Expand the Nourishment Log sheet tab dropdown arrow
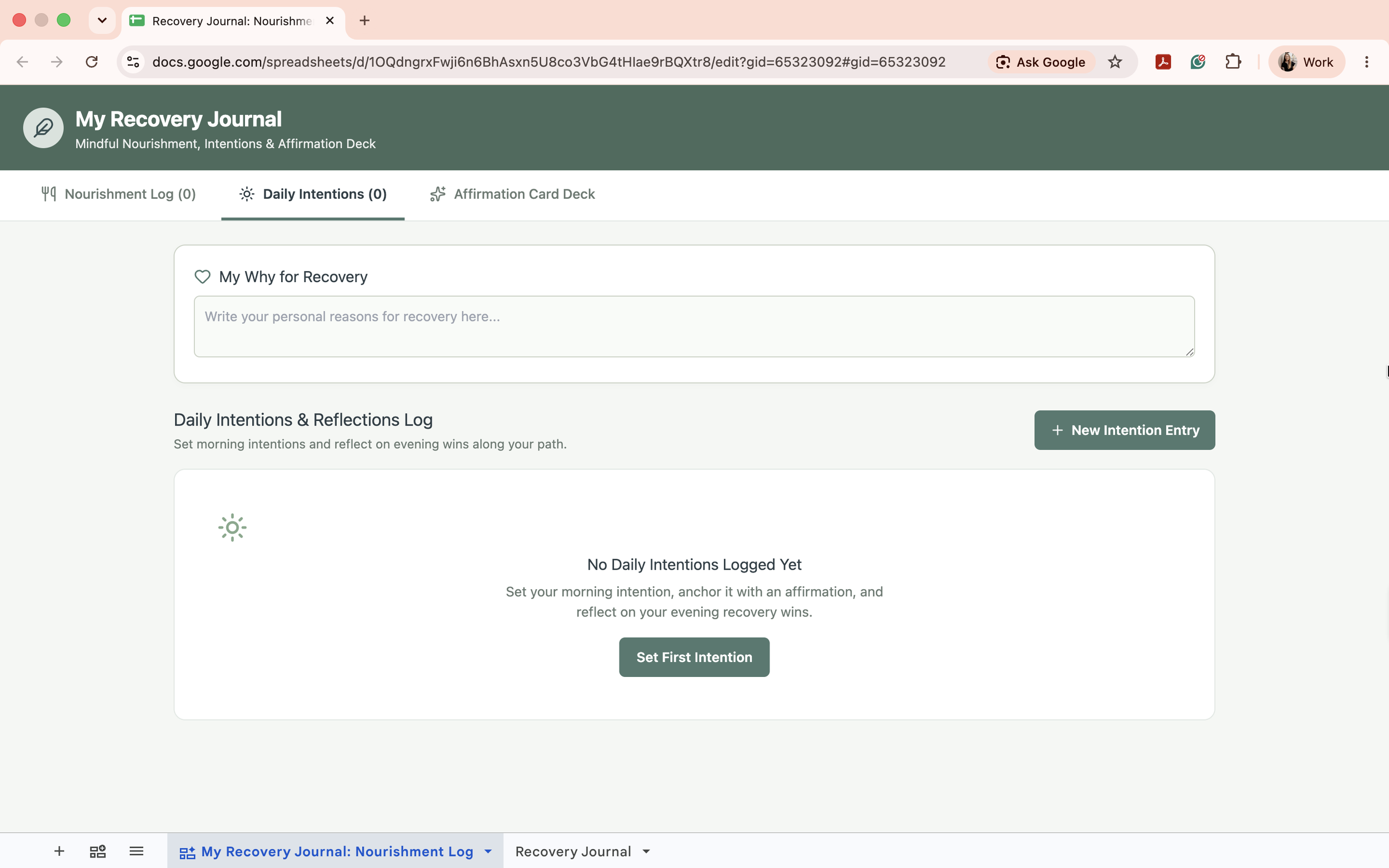Image resolution: width=1389 pixels, height=868 pixels. click(x=488, y=851)
